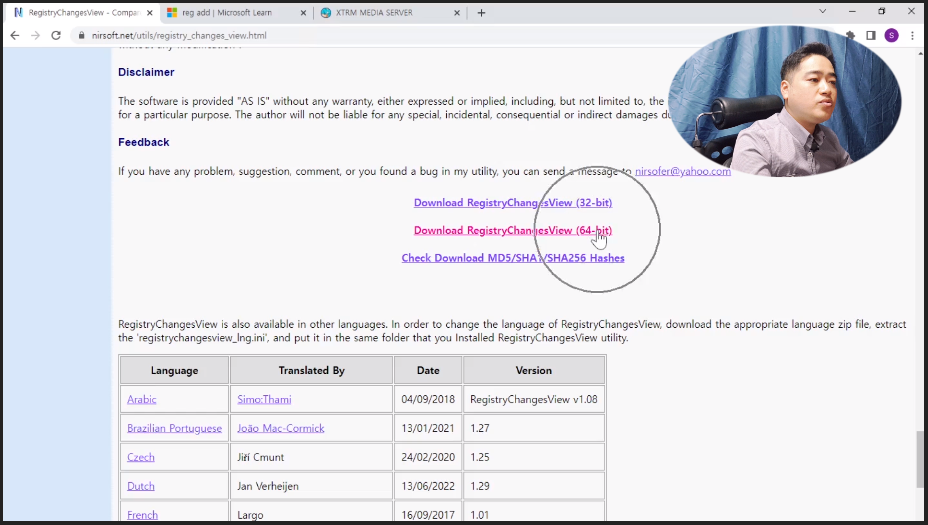Open the Extensions puzzle icon
The width and height of the screenshot is (928, 525).
point(850,36)
